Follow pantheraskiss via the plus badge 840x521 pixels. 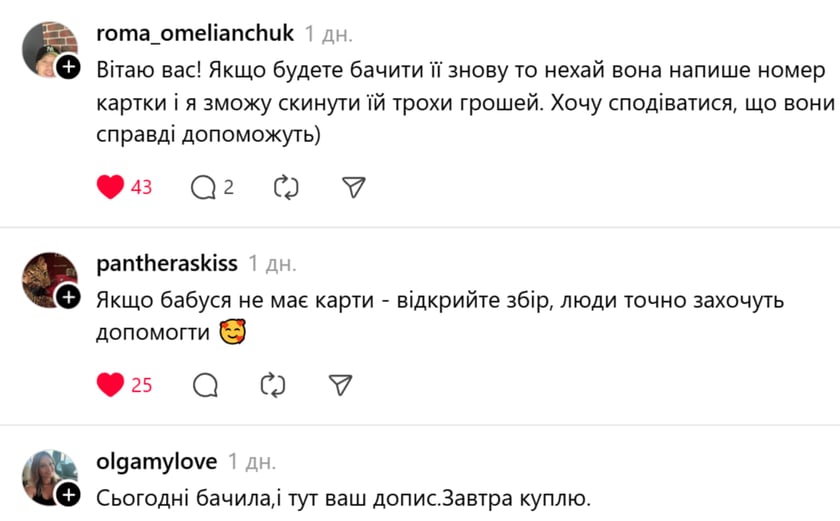coord(68,297)
